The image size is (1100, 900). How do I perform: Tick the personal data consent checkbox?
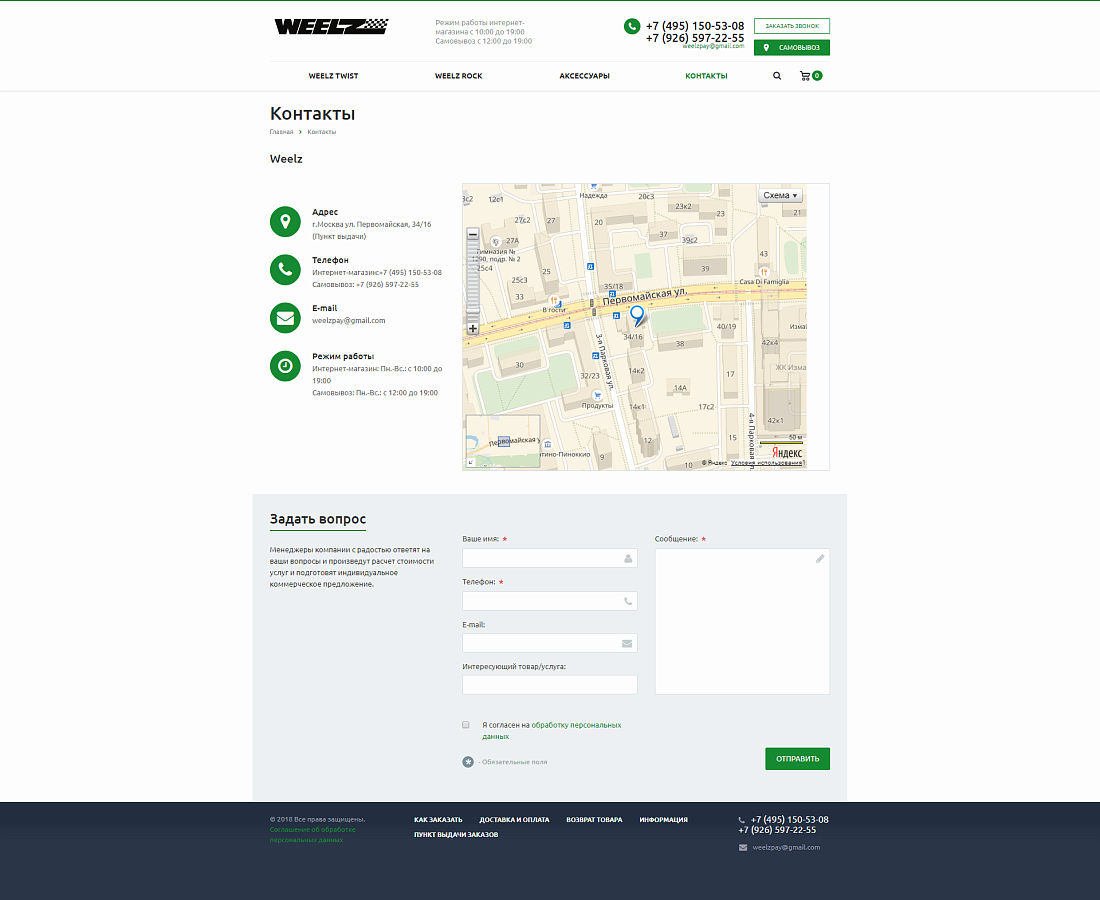[466, 725]
